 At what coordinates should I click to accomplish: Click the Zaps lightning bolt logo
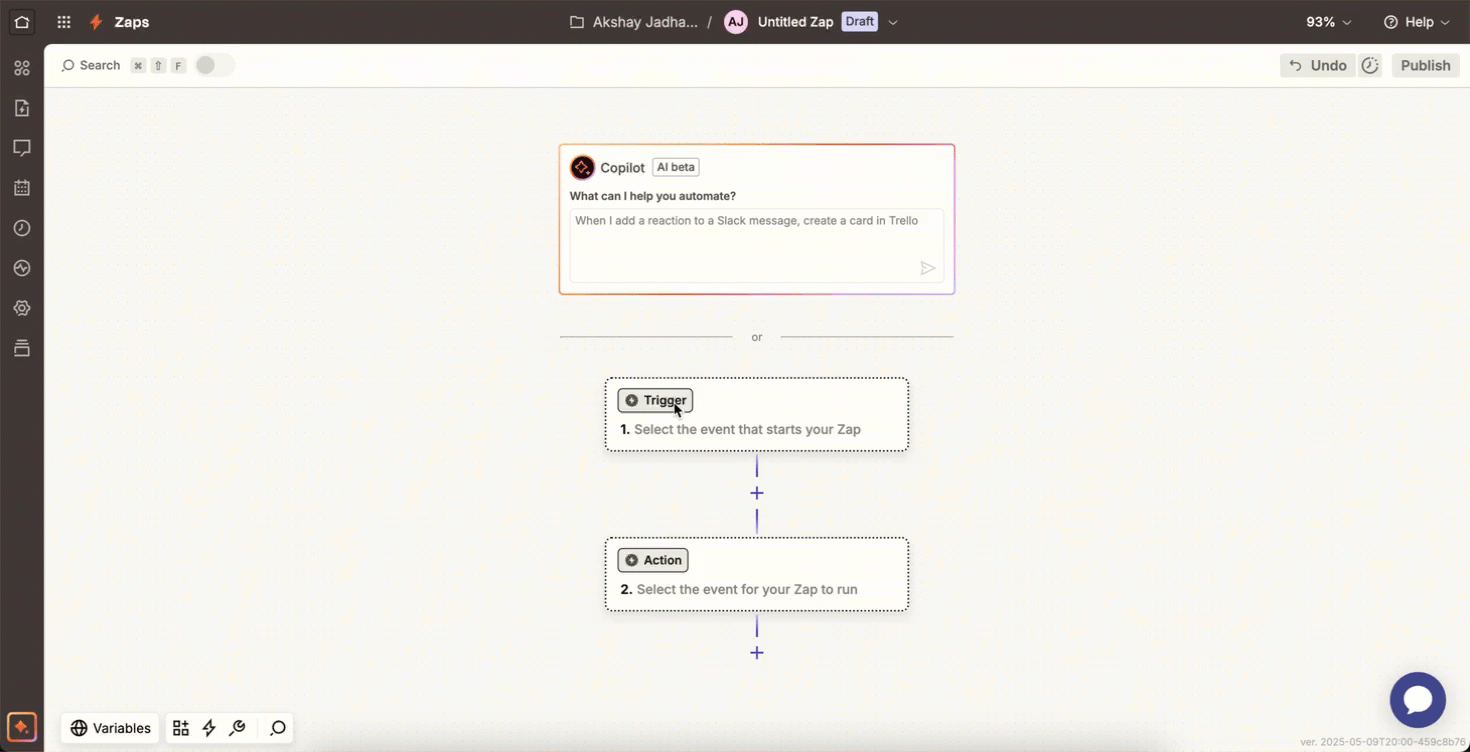click(96, 22)
